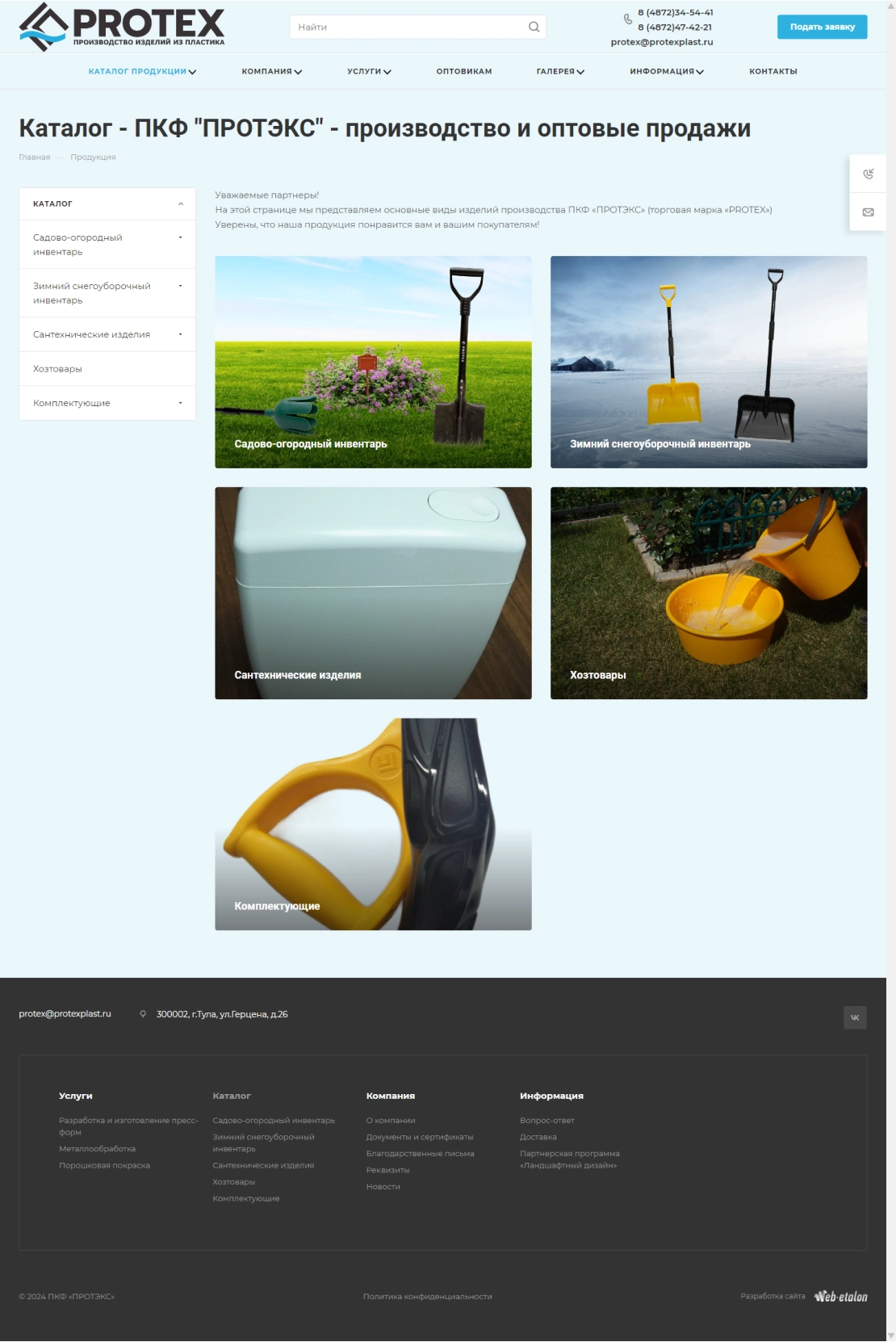Open the Хозтовары category card
This screenshot has width=896, height=1342.
[x=709, y=593]
